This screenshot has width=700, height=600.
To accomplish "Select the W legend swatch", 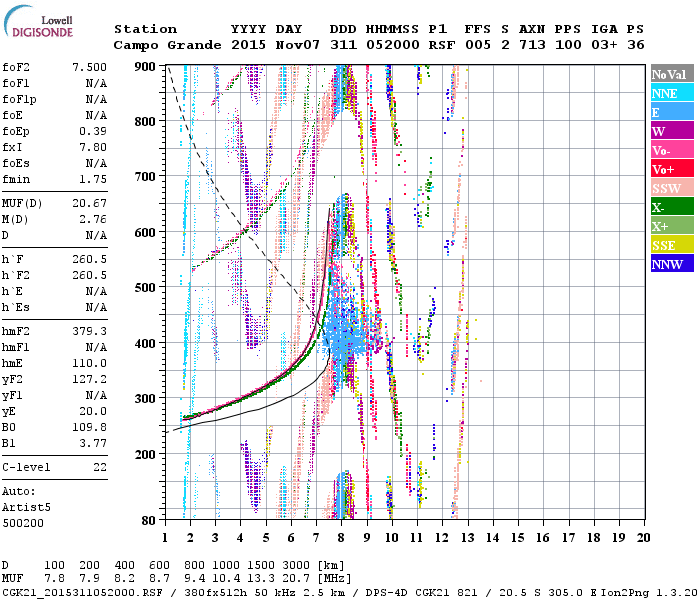I will [x=672, y=131].
